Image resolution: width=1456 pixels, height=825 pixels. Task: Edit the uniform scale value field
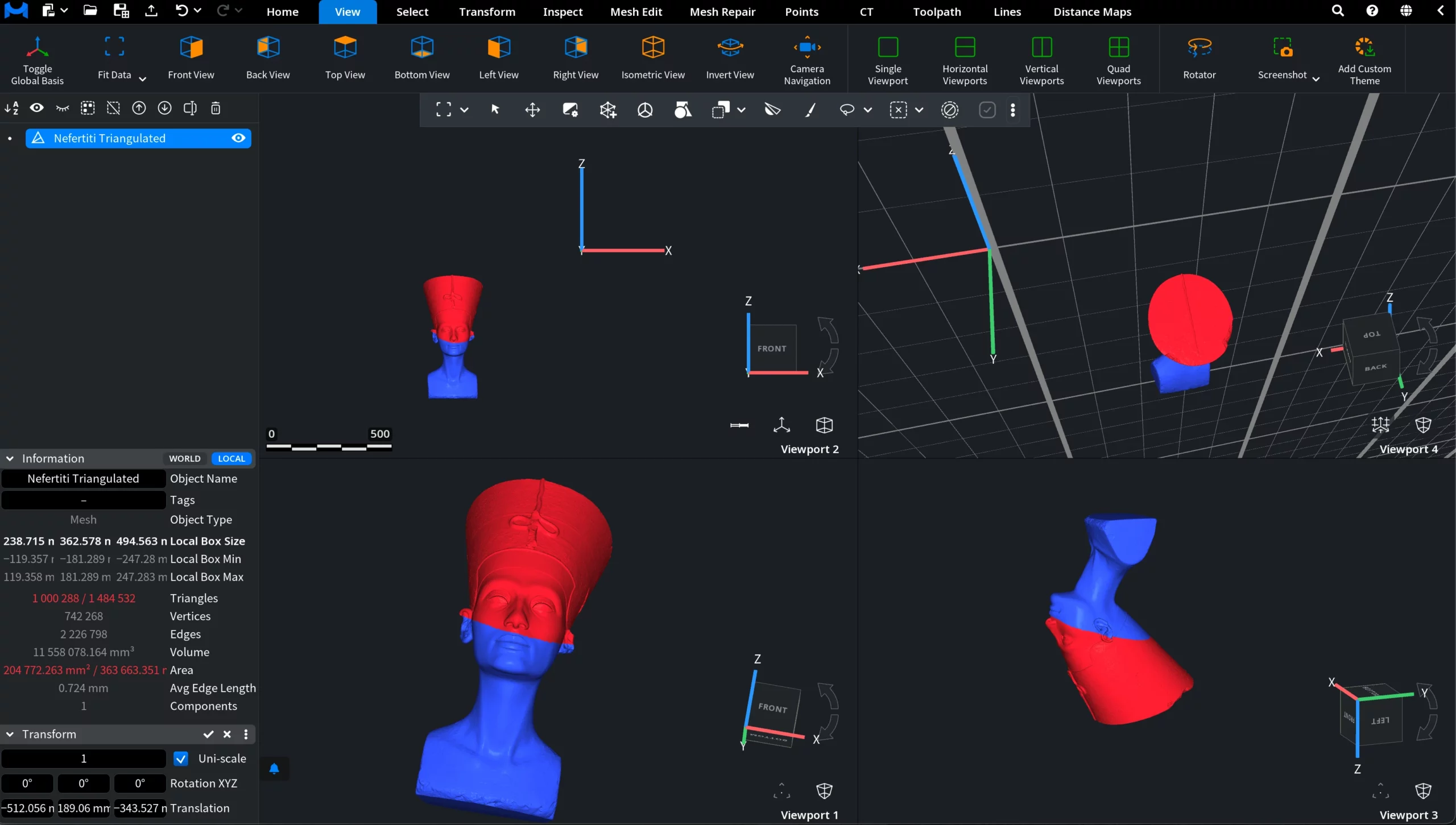click(83, 758)
